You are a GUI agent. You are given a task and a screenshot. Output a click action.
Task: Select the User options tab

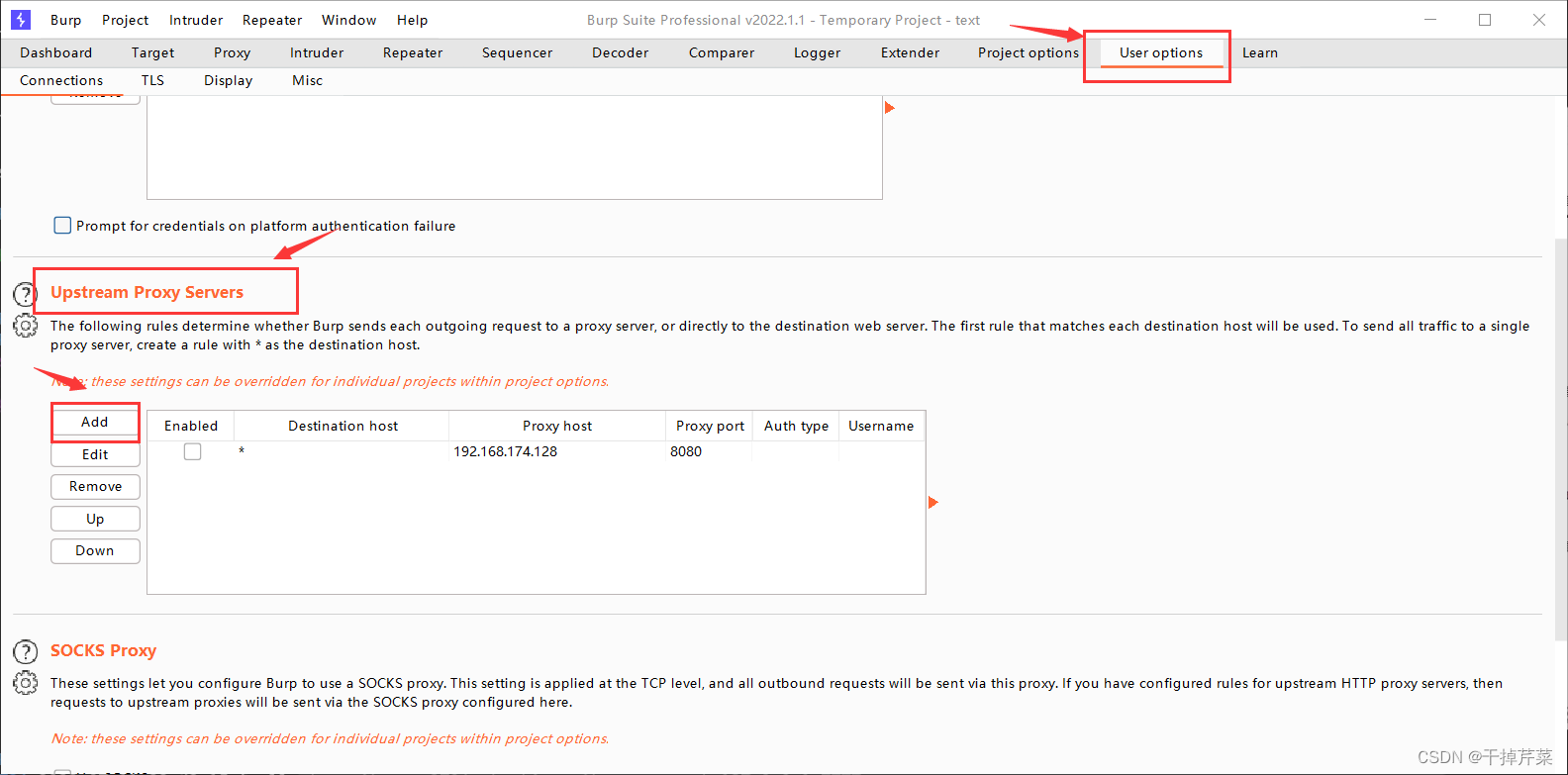coord(1161,53)
